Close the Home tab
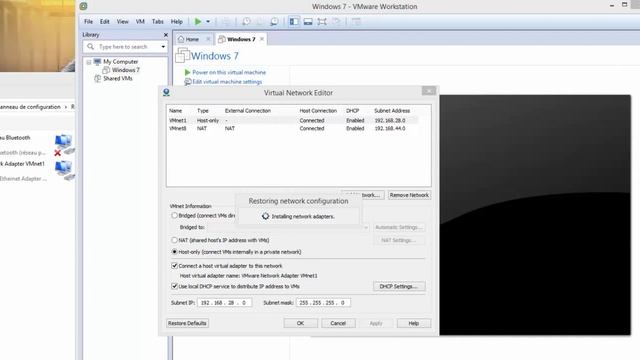This screenshot has width=640, height=360. tap(208, 39)
